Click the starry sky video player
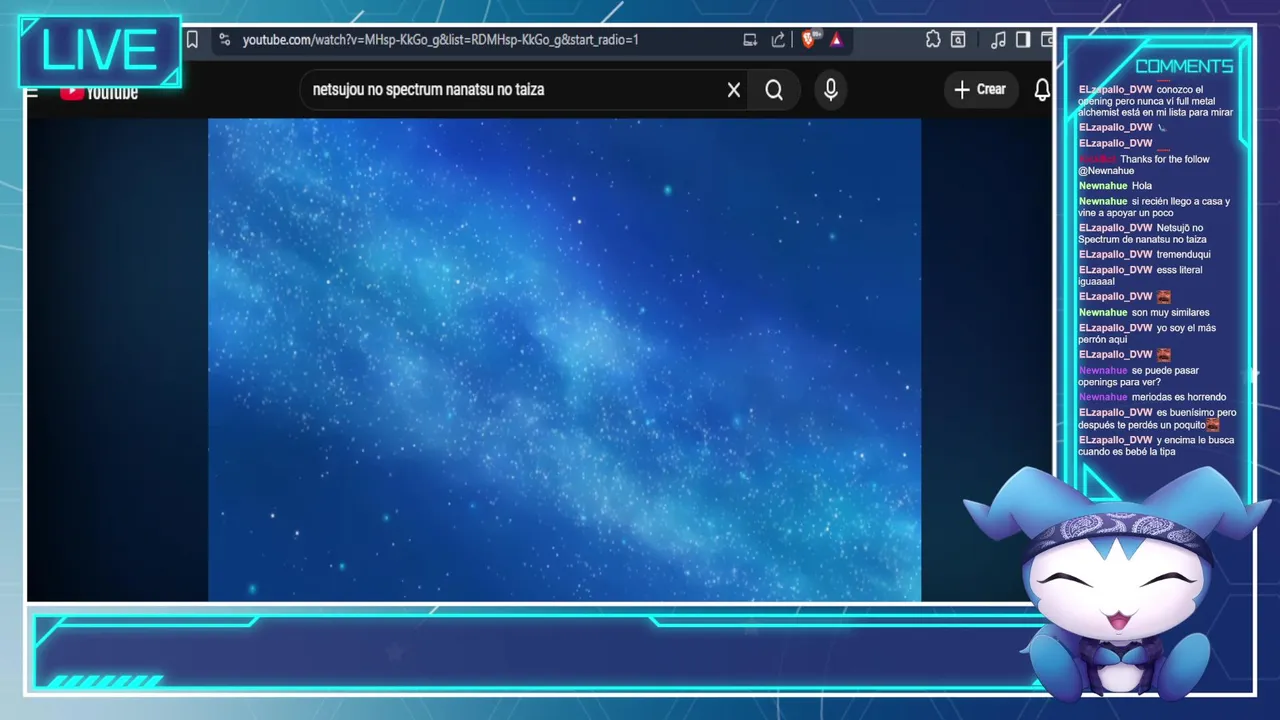The width and height of the screenshot is (1280, 720). 564,360
